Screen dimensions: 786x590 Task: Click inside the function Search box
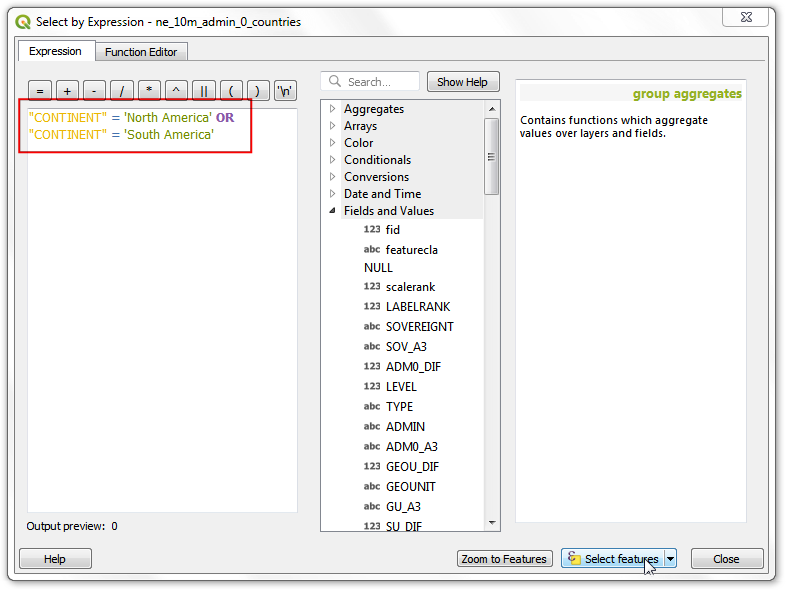tap(380, 82)
